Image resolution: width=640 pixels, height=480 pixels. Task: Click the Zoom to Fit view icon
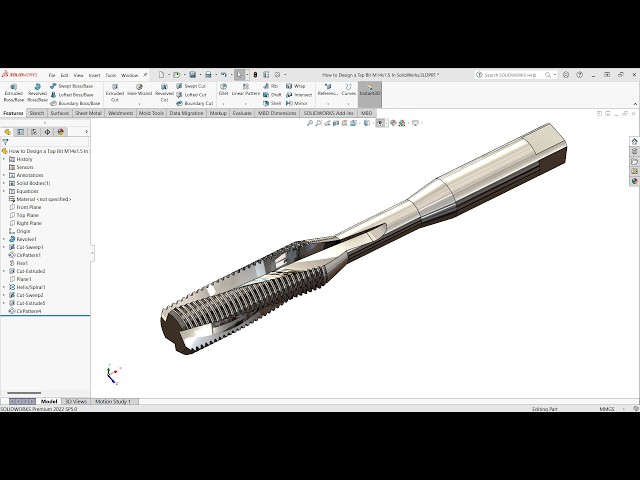click(310, 123)
